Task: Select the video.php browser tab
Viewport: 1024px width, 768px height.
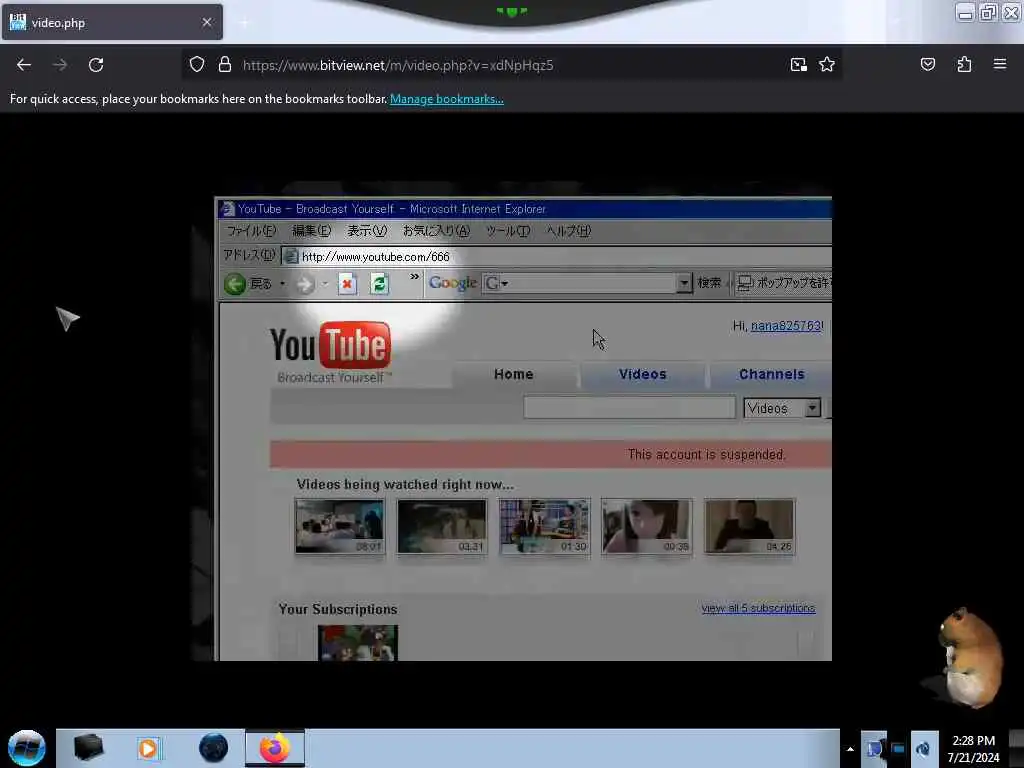Action: (x=112, y=22)
